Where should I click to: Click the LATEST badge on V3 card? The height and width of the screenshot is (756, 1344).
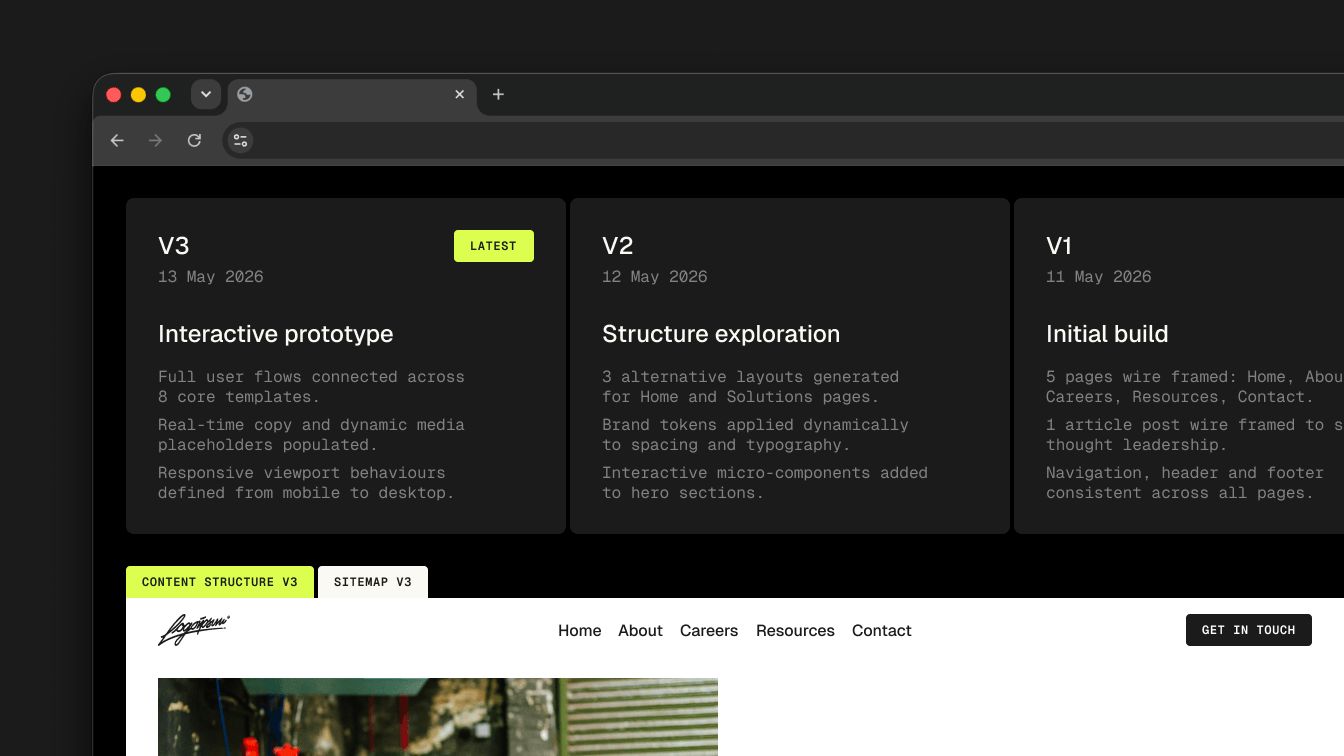(x=494, y=246)
